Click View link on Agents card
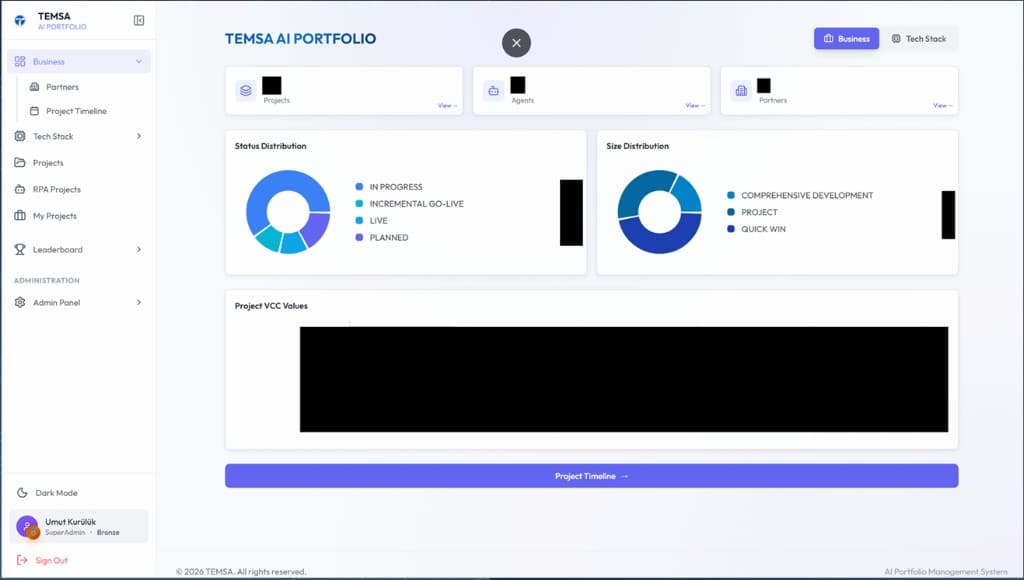1024x580 pixels. (x=695, y=105)
